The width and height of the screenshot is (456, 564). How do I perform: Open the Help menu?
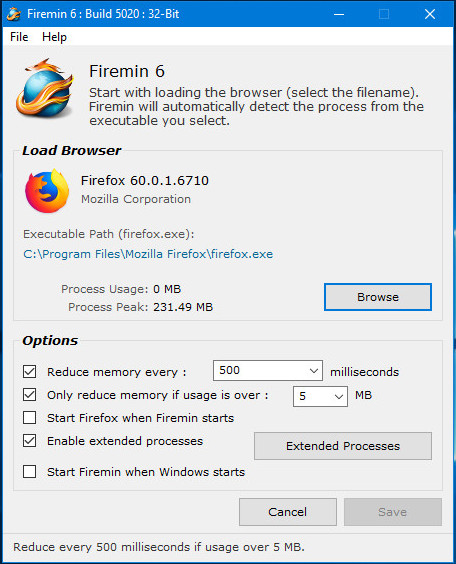(54, 37)
